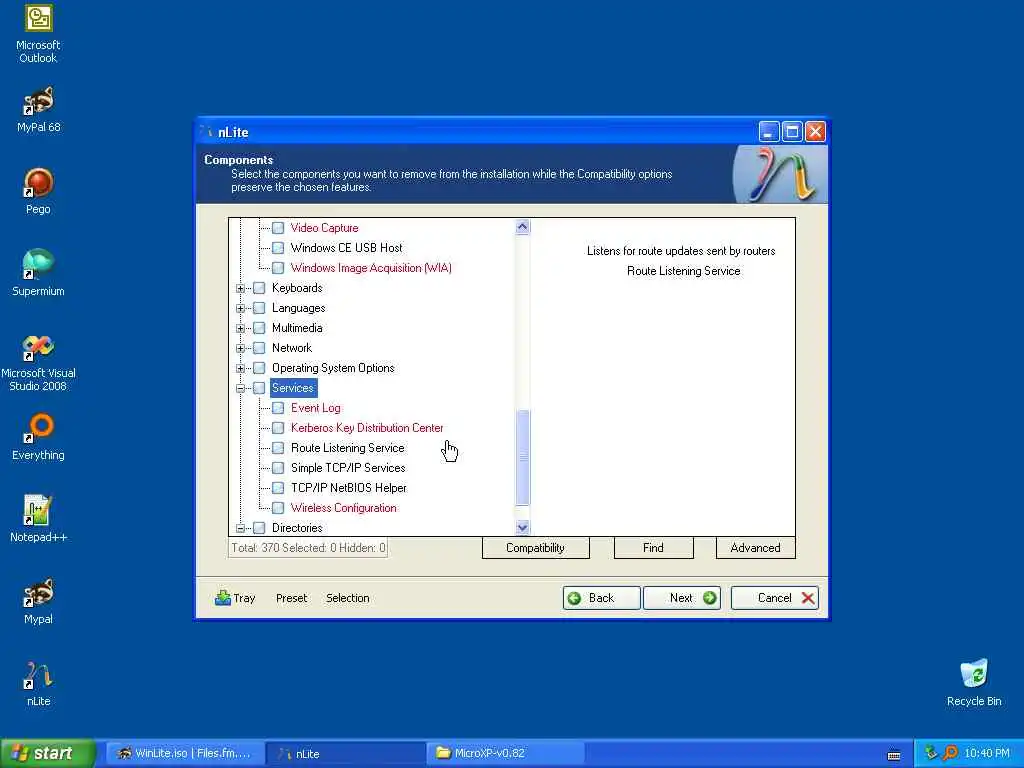Open the Advanced options button
The width and height of the screenshot is (1024, 768).
[755, 548]
